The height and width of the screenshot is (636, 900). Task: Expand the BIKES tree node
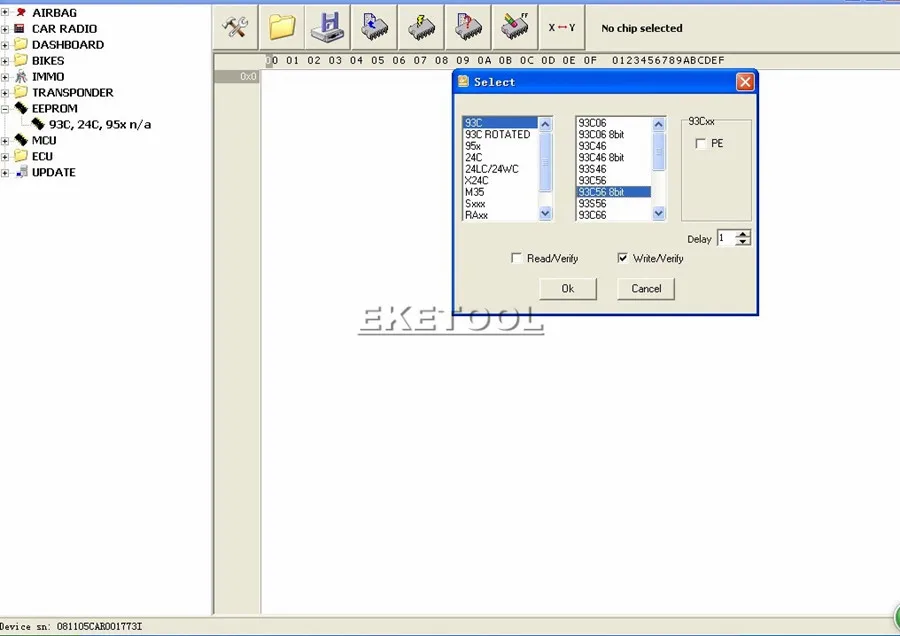5,60
